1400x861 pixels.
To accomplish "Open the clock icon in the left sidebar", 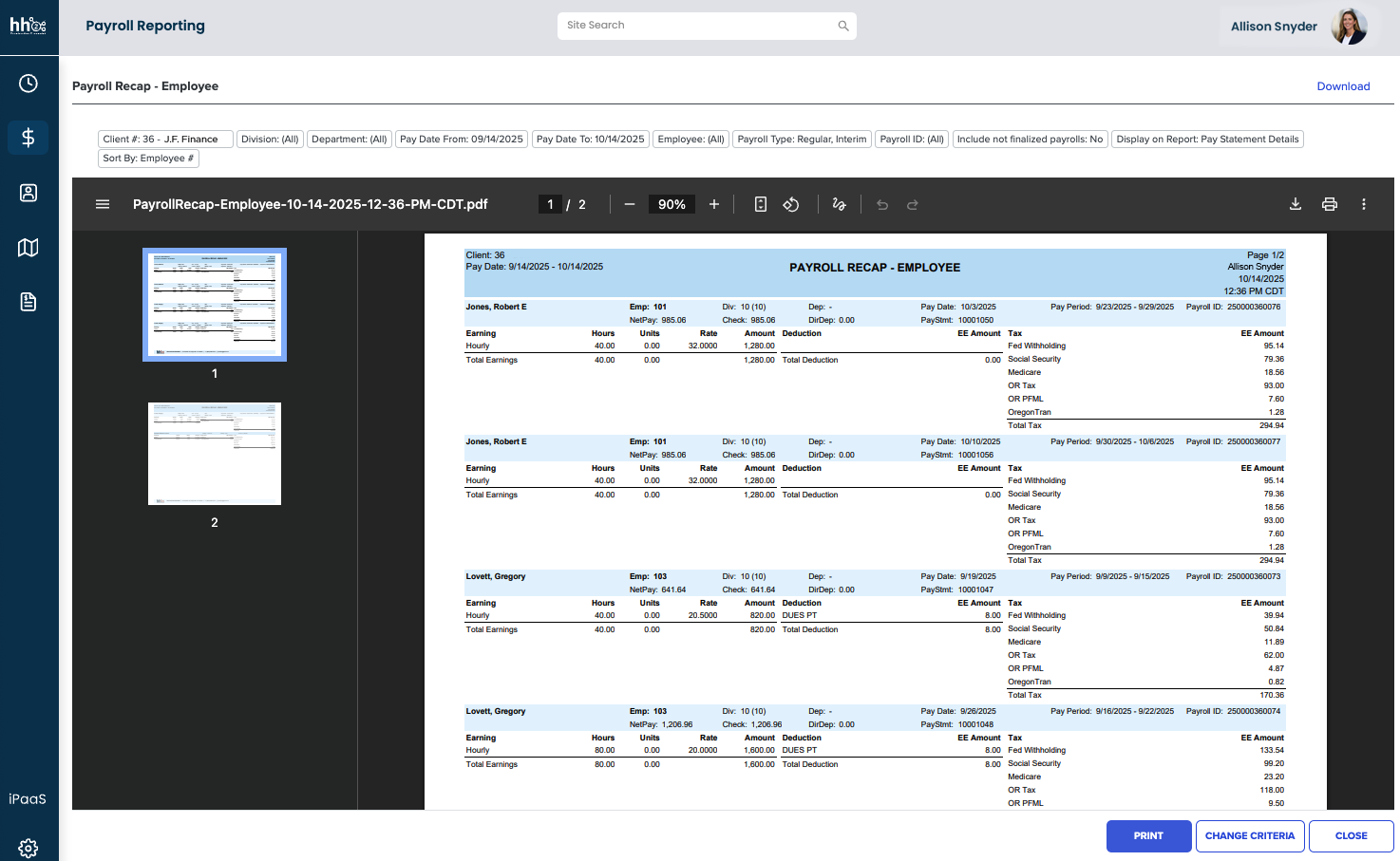I will click(28, 83).
